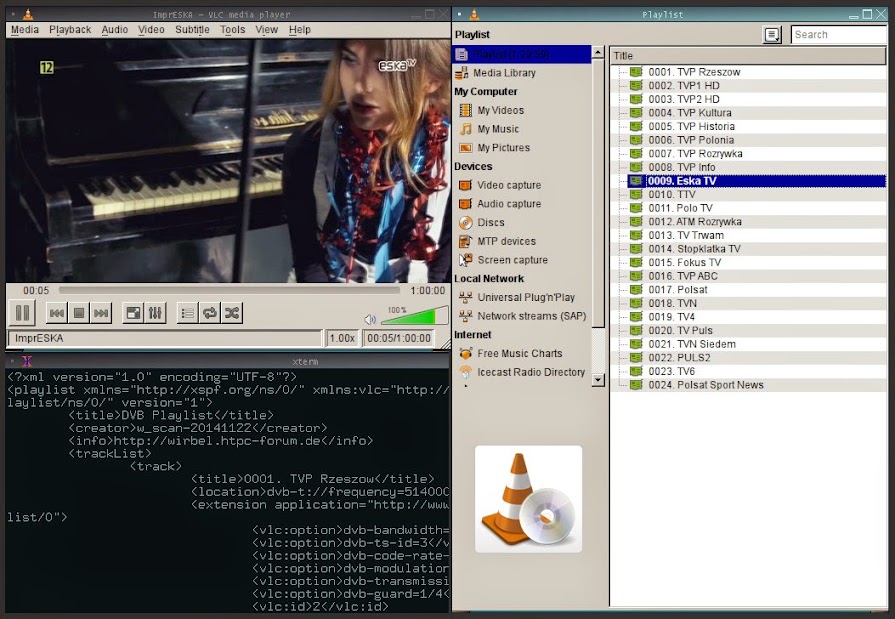Viewport: 895px width, 619px height.
Task: Select Audio capture device
Action: click(x=522, y=204)
